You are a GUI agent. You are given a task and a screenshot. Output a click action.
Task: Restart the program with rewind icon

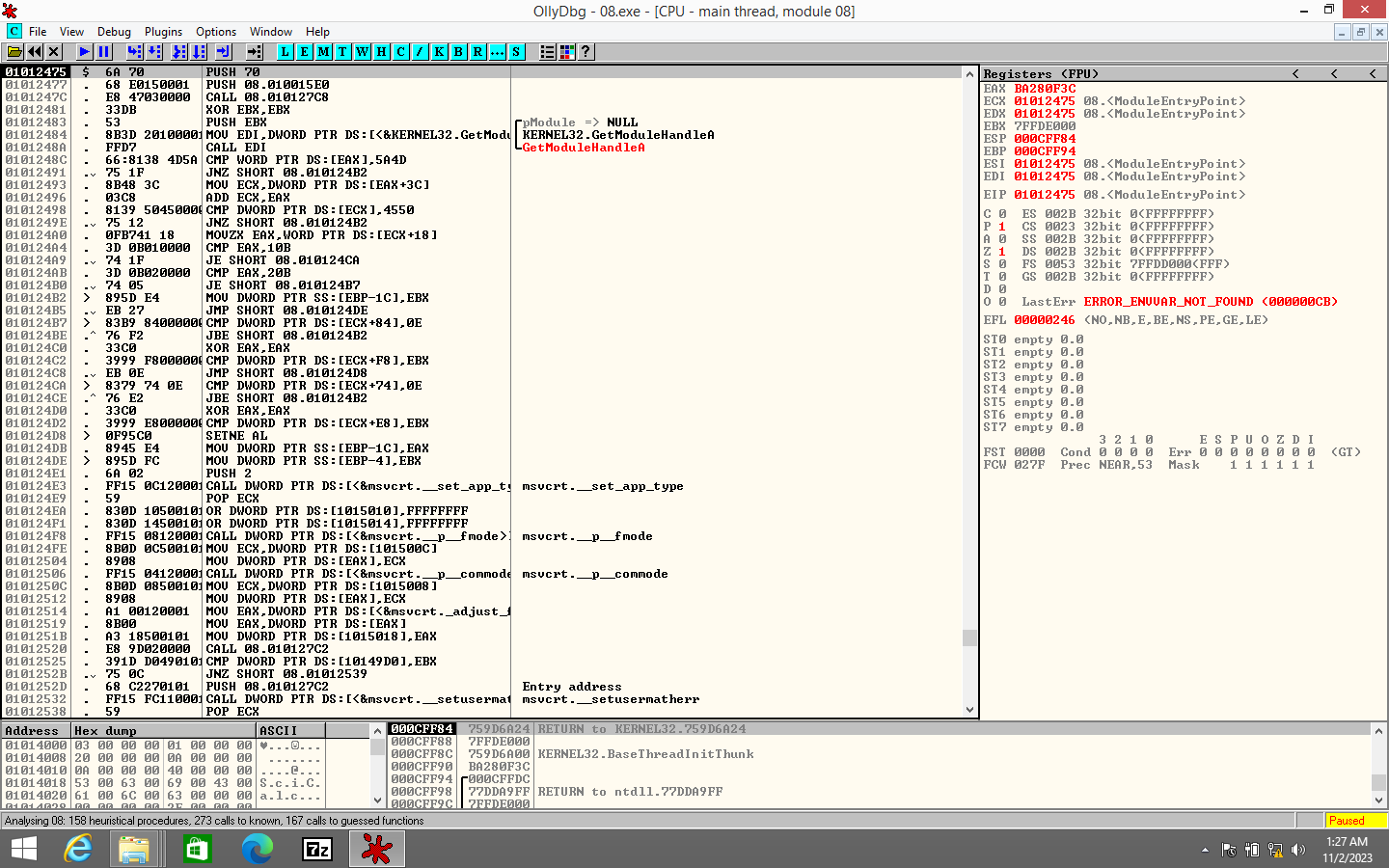click(x=35, y=52)
